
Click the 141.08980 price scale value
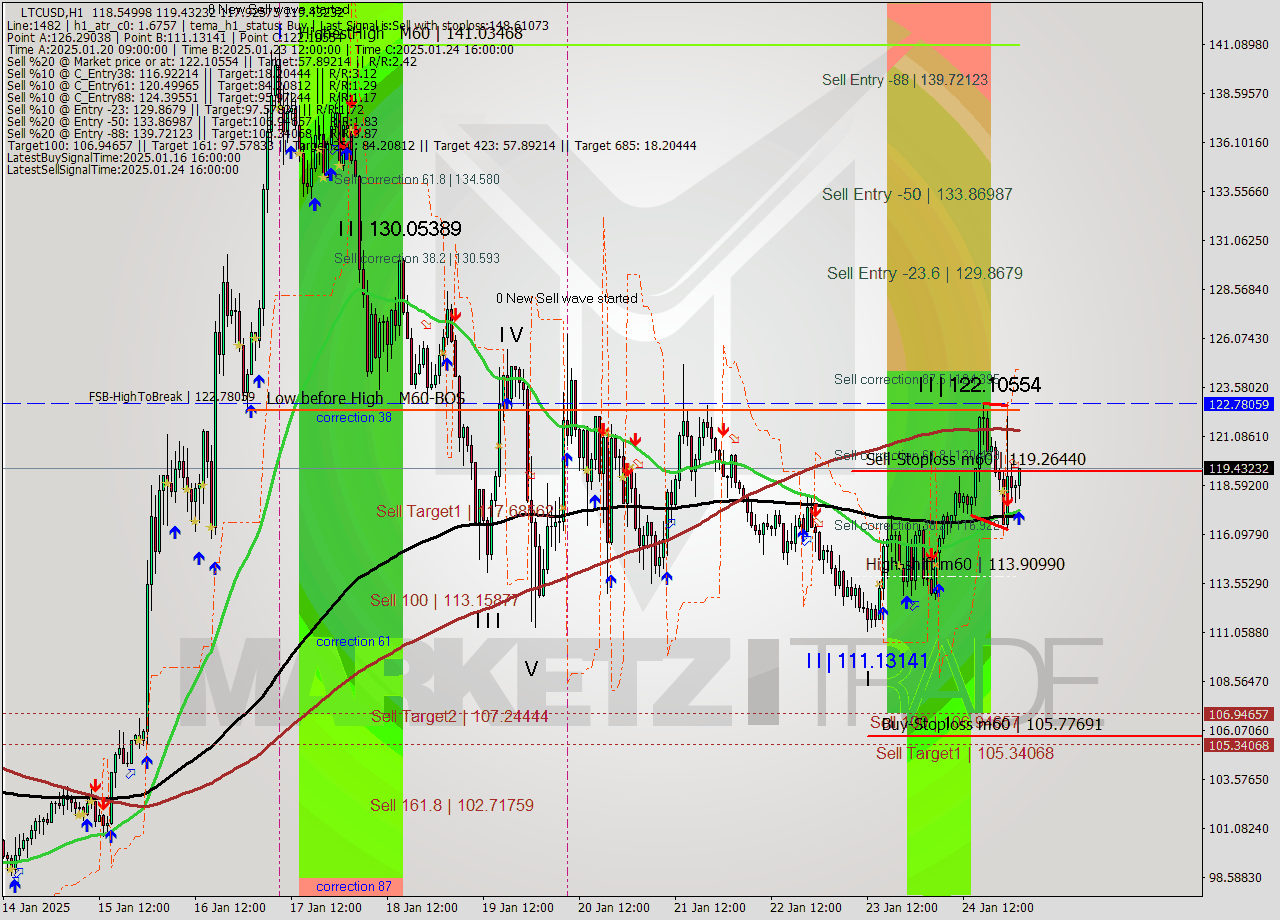1239,45
